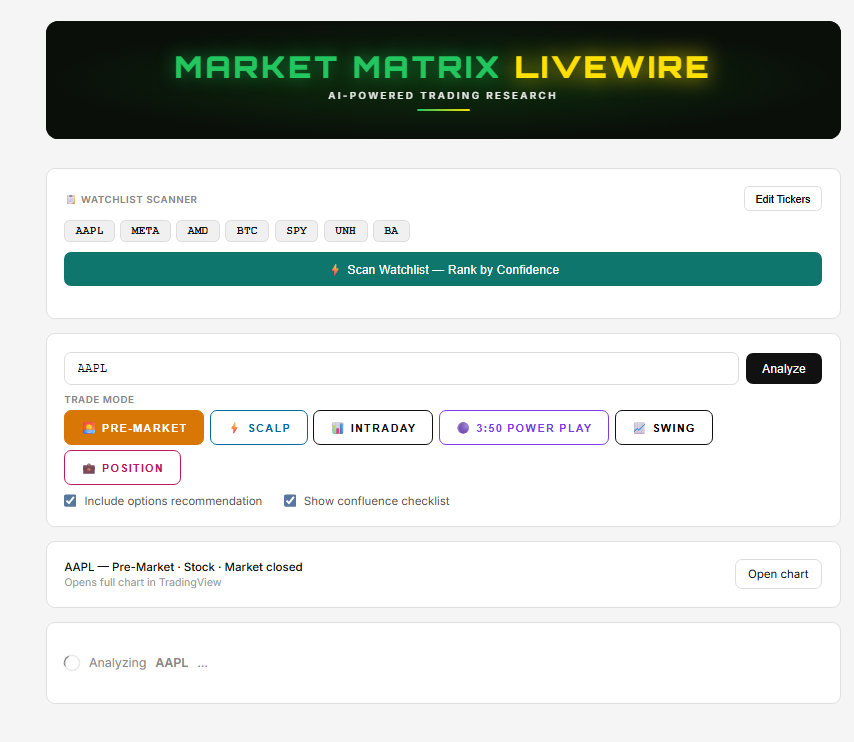Viewport: 854px width, 742px height.
Task: Select the SPY watchlist ticker chip
Action: (x=296, y=230)
